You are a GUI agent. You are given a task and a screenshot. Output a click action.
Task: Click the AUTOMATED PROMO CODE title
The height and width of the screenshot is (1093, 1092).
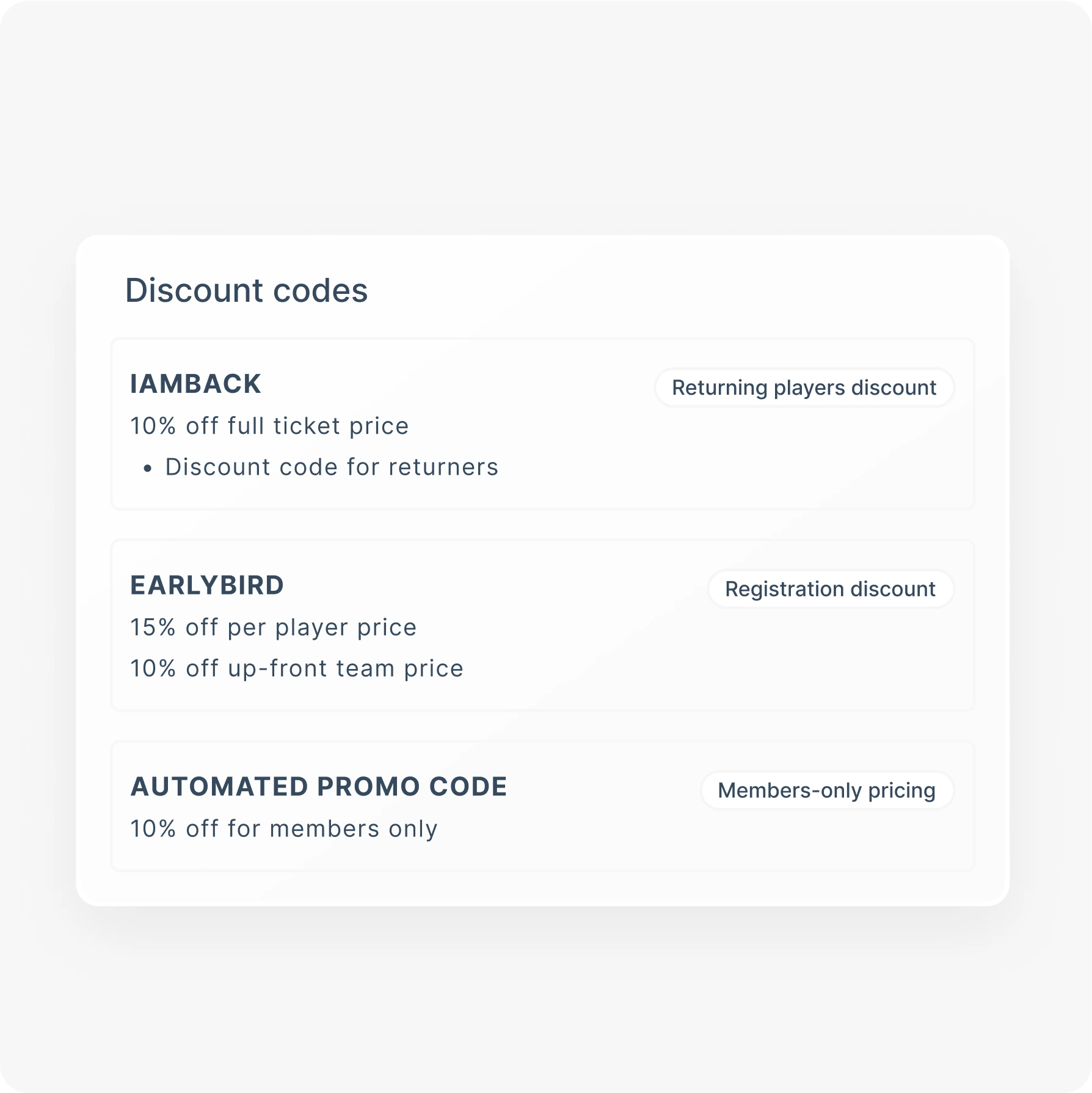319,787
